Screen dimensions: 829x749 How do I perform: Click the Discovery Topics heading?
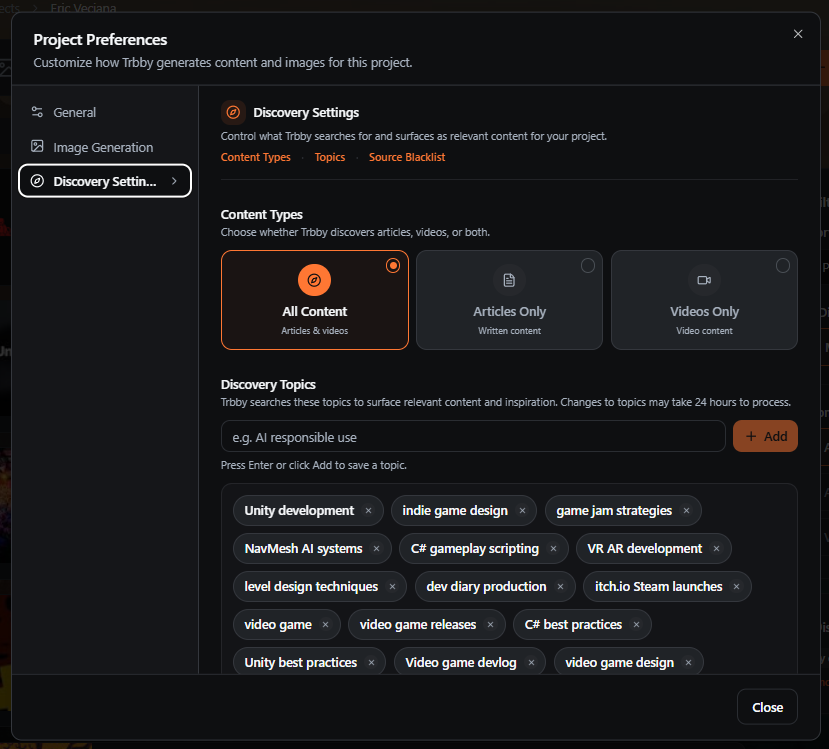coord(268,384)
